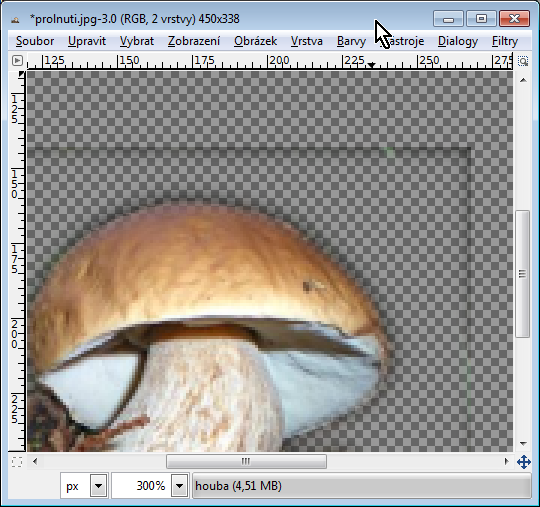The image size is (540, 507).
Task: Open the Vrstva menu
Action: 307,41
